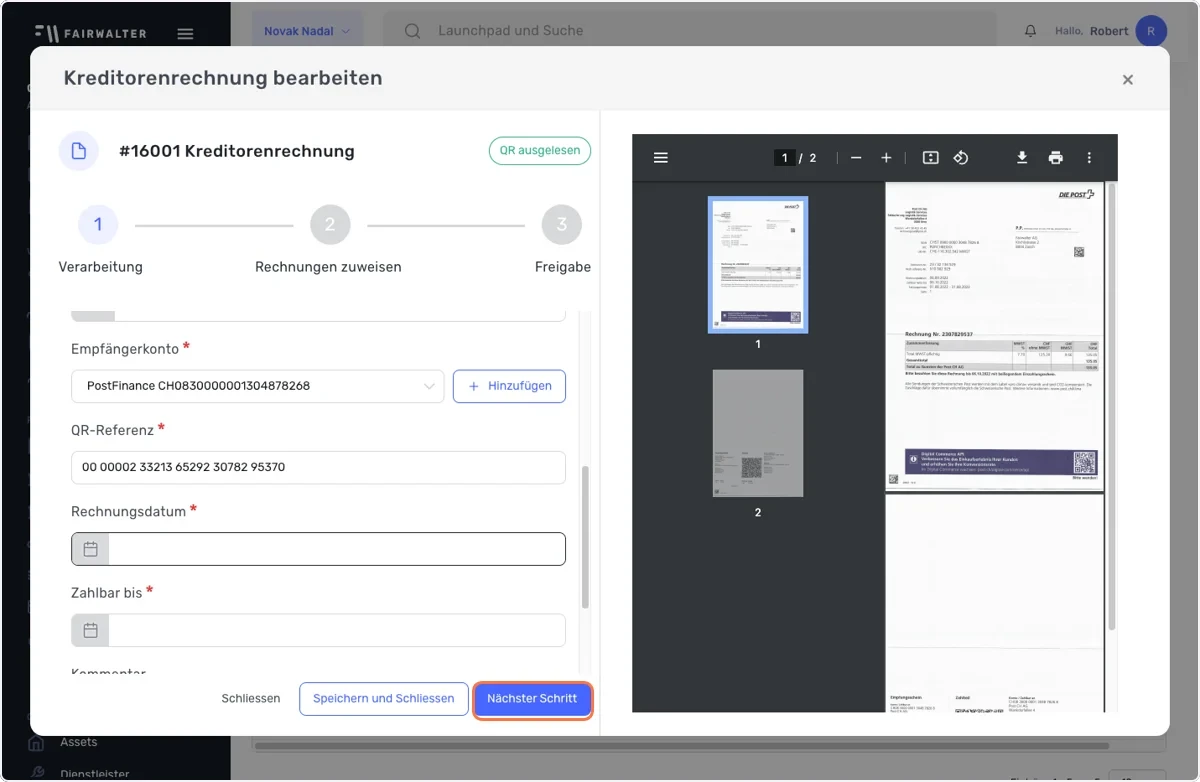Toggle the PDF viewer sidebar menu
1200x782 pixels.
pos(661,158)
